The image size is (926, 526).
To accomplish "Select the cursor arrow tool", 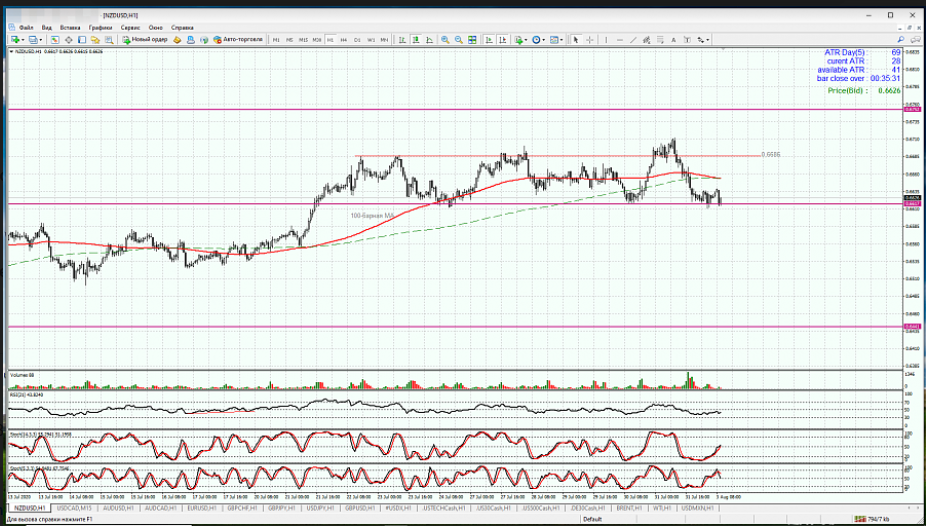I will point(576,40).
